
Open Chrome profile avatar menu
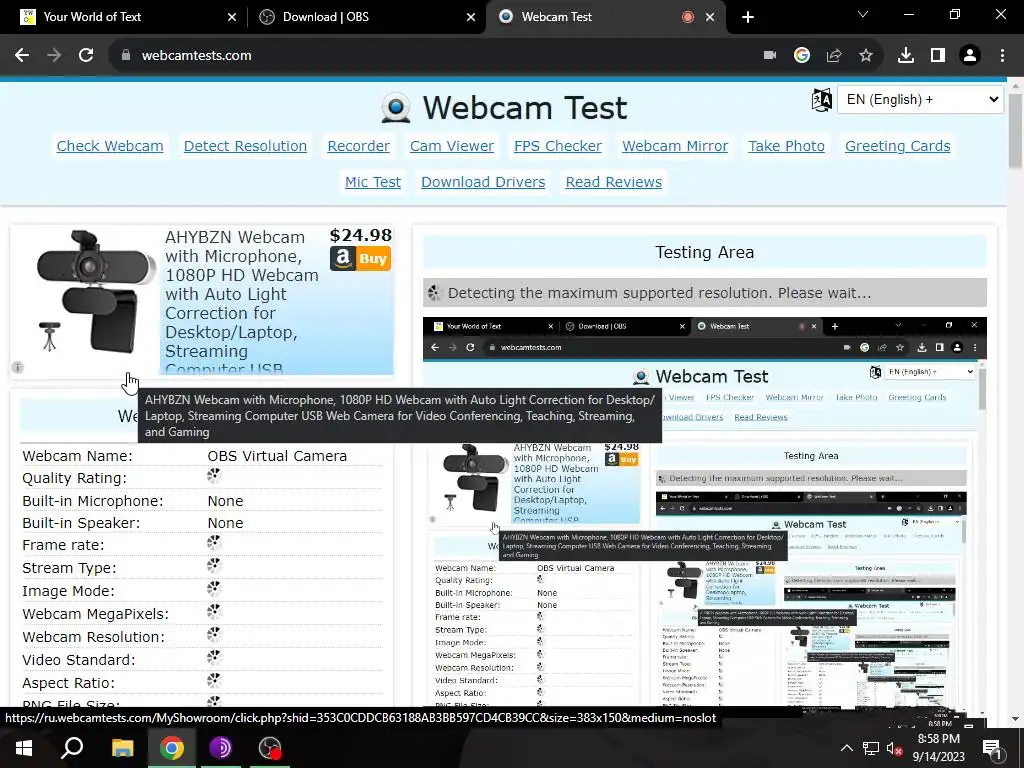(x=970, y=56)
